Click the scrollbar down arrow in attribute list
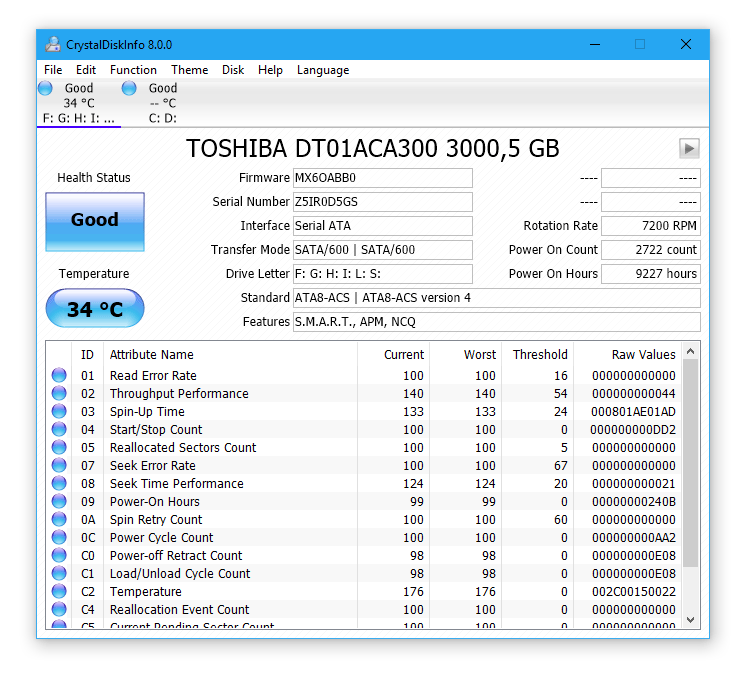Image resolution: width=747 pixels, height=678 pixels. [690, 619]
